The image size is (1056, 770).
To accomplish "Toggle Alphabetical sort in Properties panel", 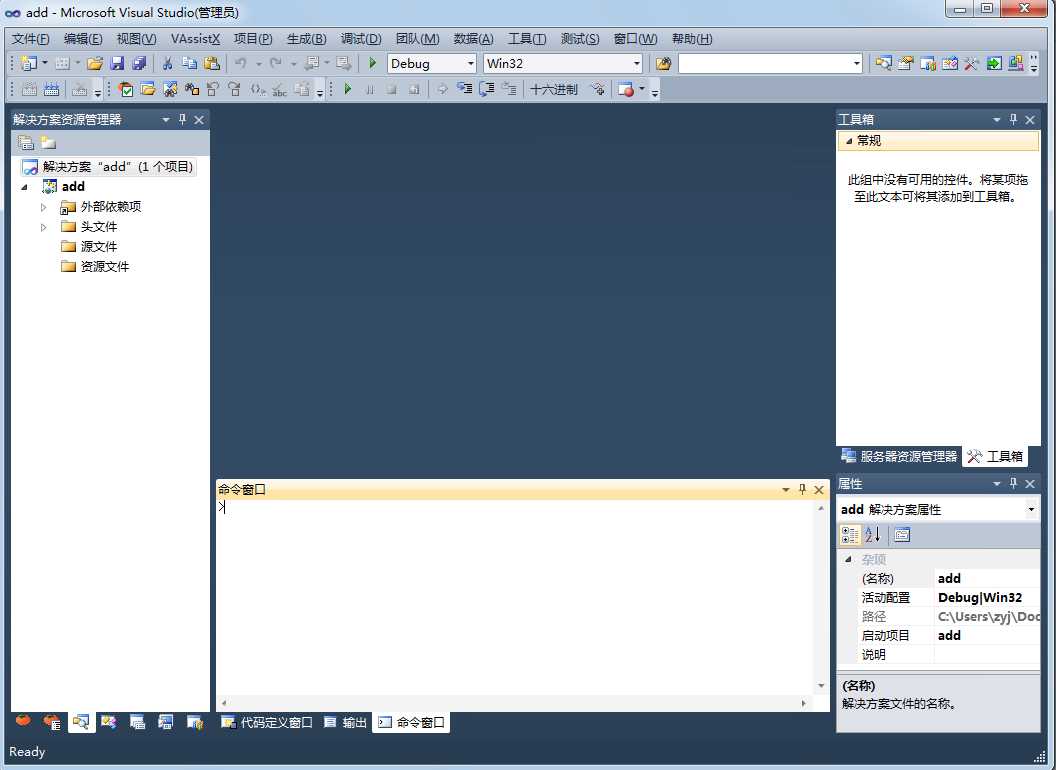I will tap(872, 535).
